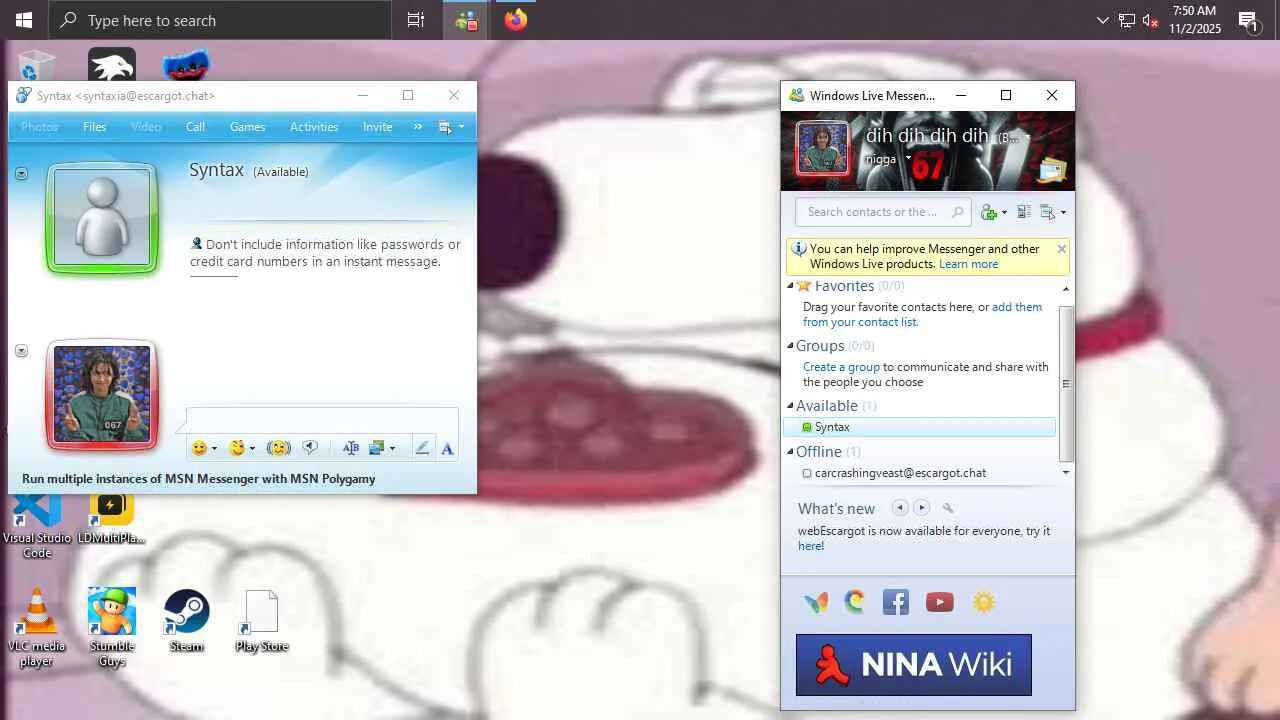Viewport: 1280px width, 720px height.
Task: Collapse Syntax's display picture arrow
Action: pyautogui.click(x=21, y=174)
